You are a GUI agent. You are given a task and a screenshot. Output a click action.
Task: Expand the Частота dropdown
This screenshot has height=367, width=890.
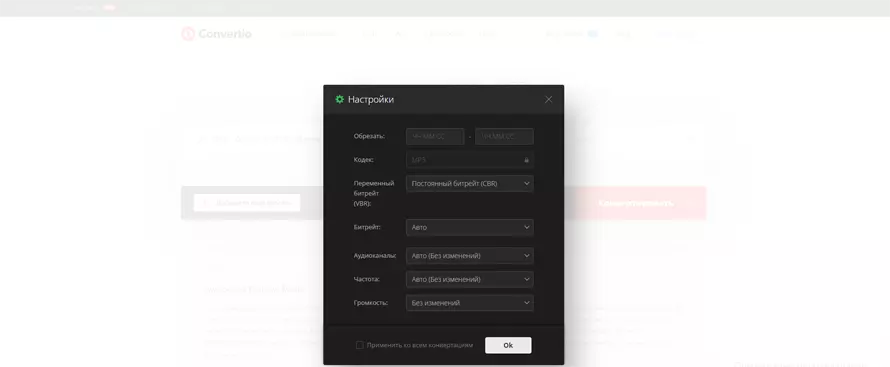[x=469, y=279]
